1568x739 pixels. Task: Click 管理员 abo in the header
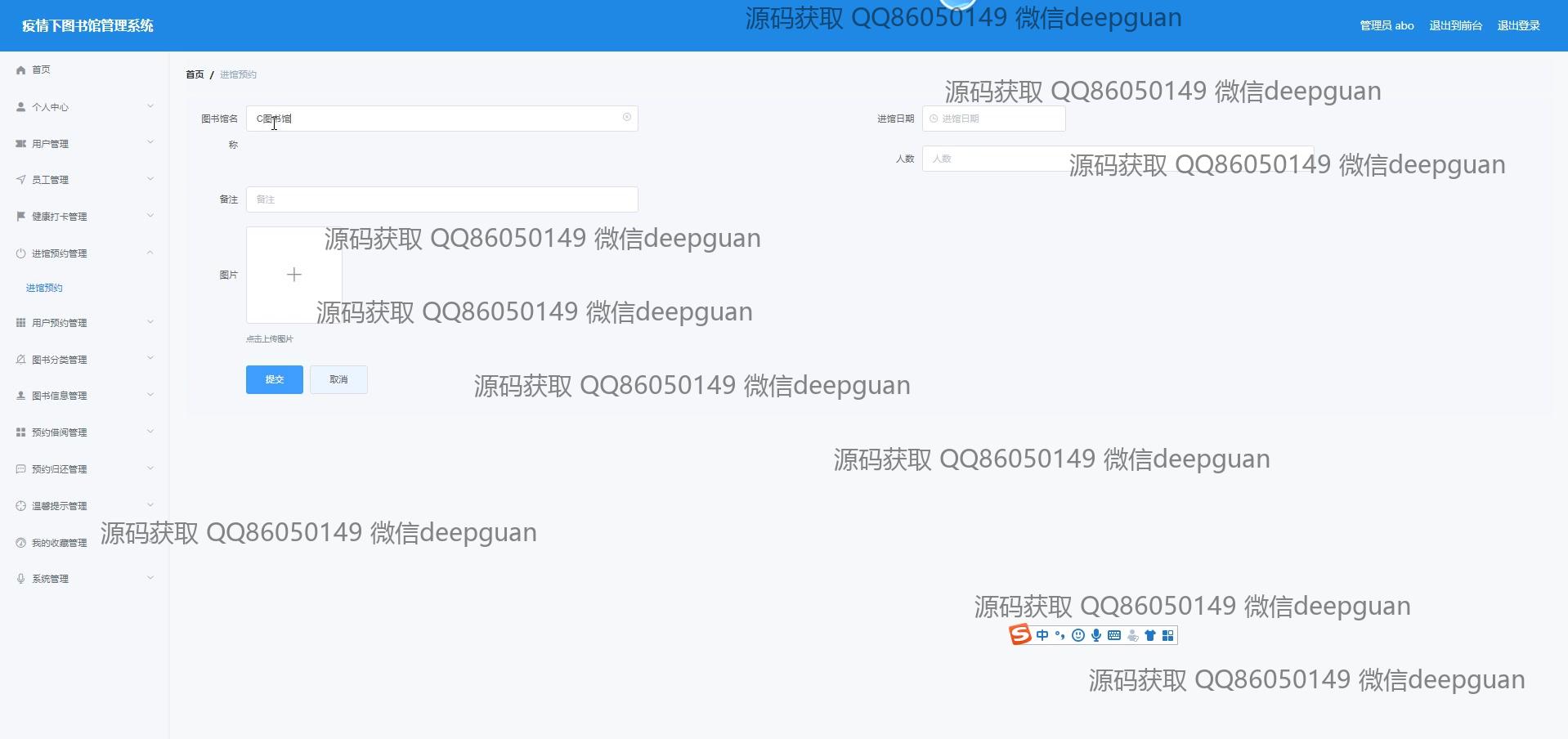(x=1387, y=25)
